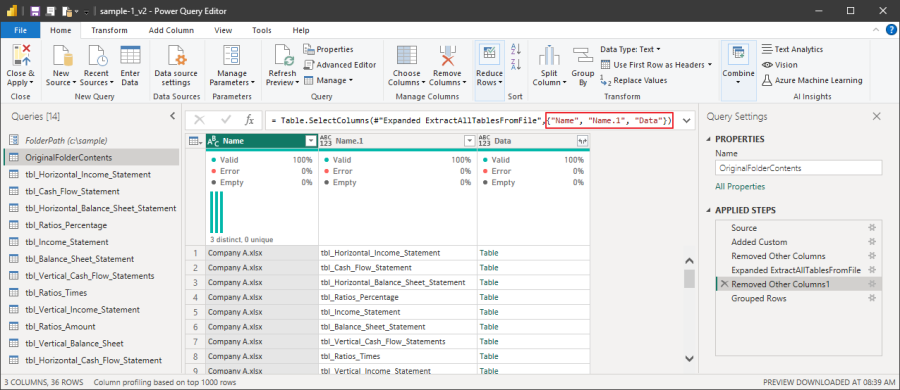Click the data preview vertical scrollbar
The width and height of the screenshot is (900, 390).
coord(689,279)
